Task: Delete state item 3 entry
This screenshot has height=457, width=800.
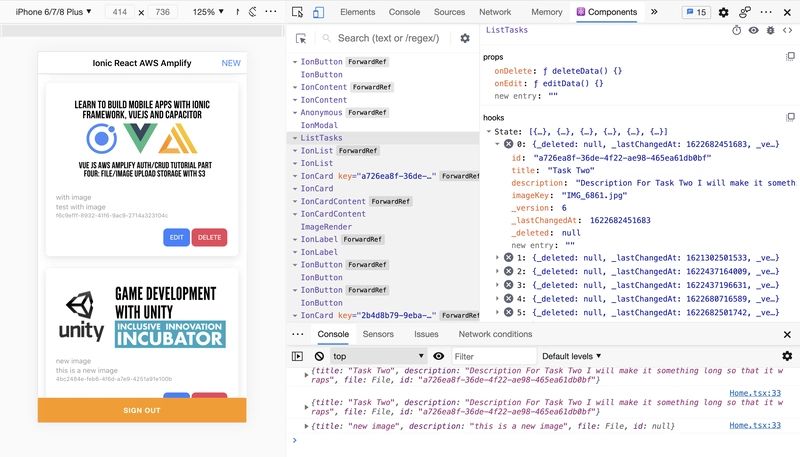Action: click(x=509, y=285)
